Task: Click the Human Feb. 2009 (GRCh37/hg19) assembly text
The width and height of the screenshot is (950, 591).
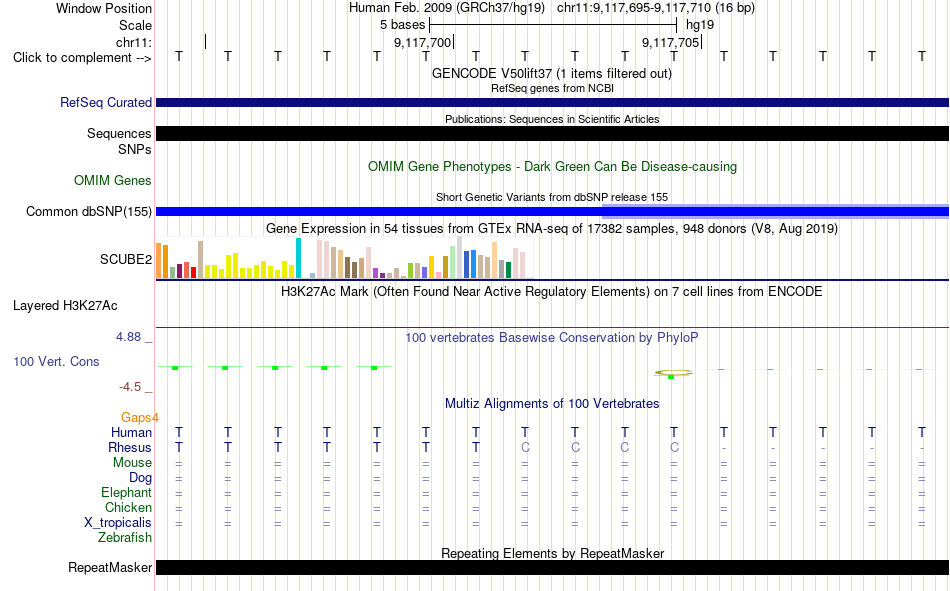Action: (447, 8)
